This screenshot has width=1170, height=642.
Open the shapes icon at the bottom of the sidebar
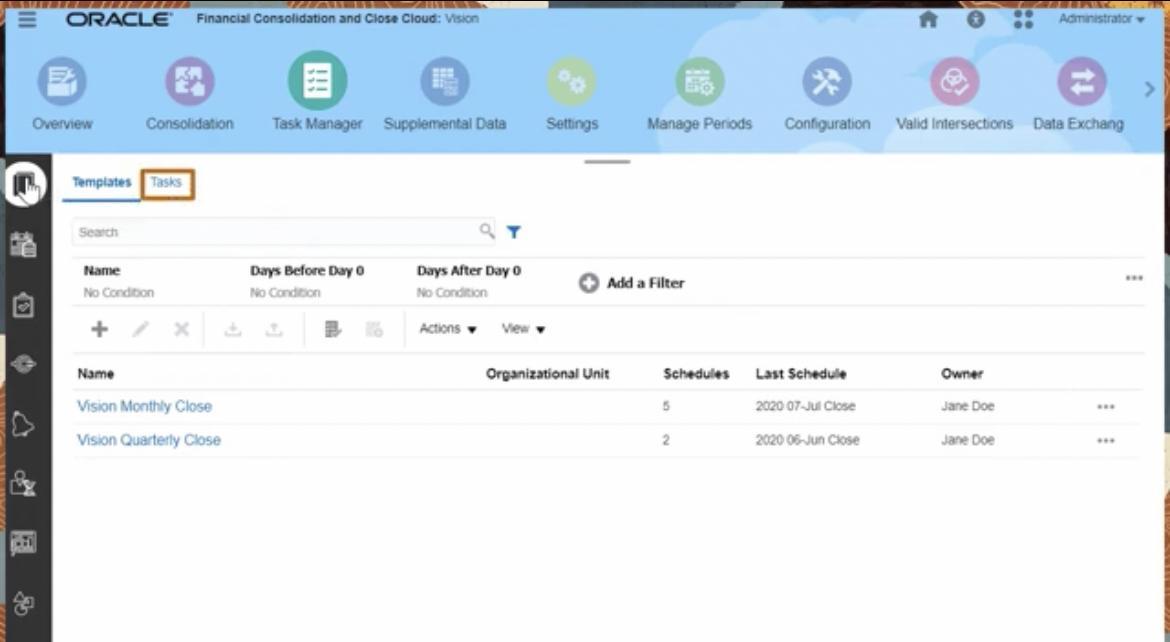tap(23, 602)
